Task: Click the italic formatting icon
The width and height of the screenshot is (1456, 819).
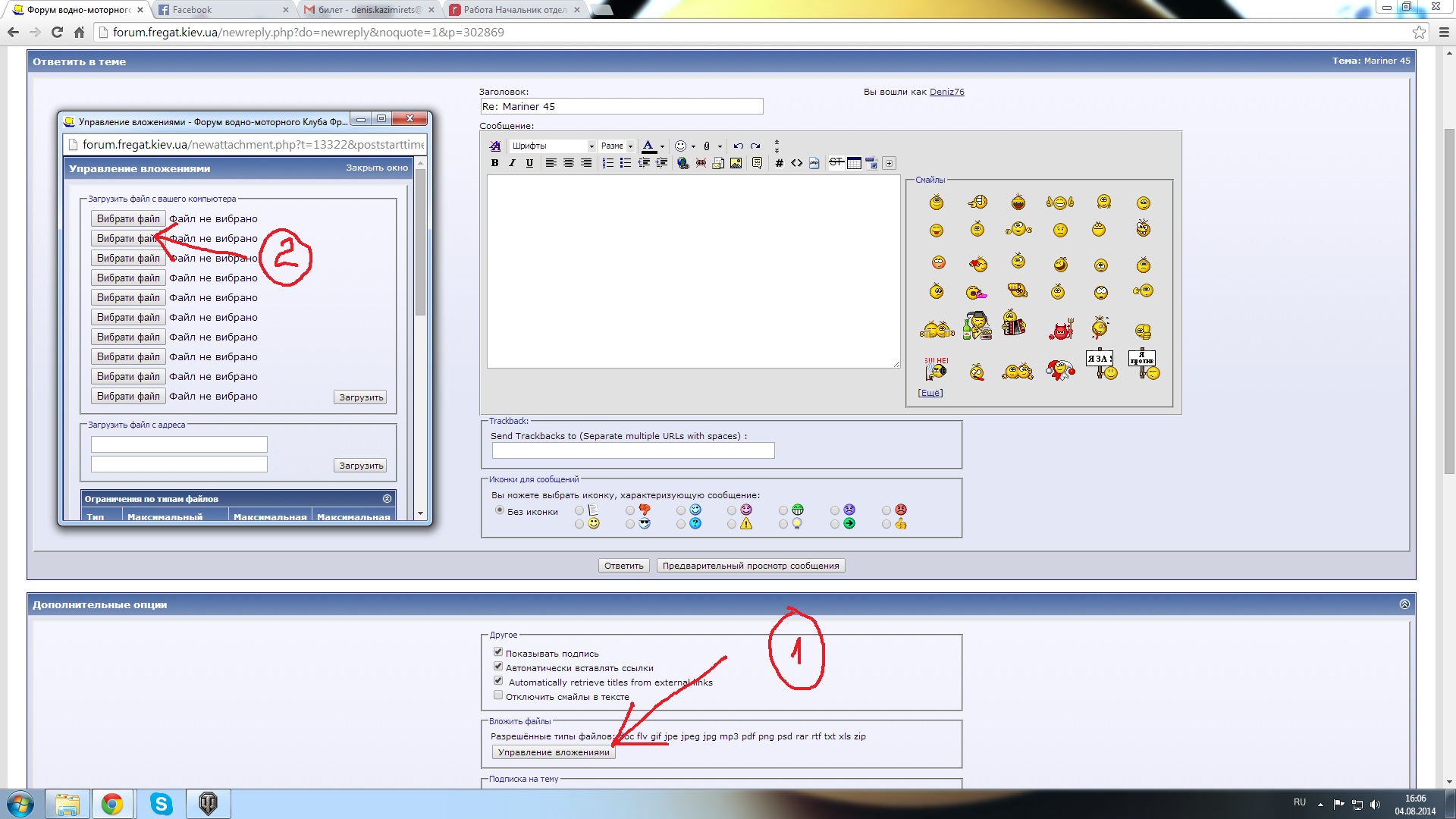Action: (x=512, y=163)
